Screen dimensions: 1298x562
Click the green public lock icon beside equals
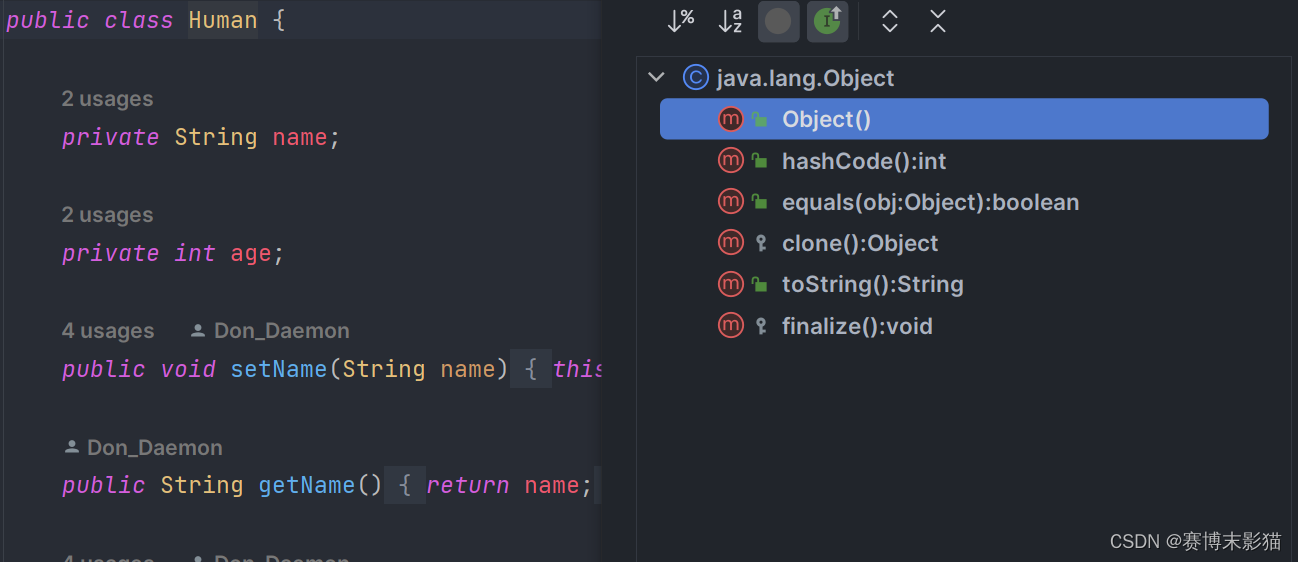click(x=761, y=203)
